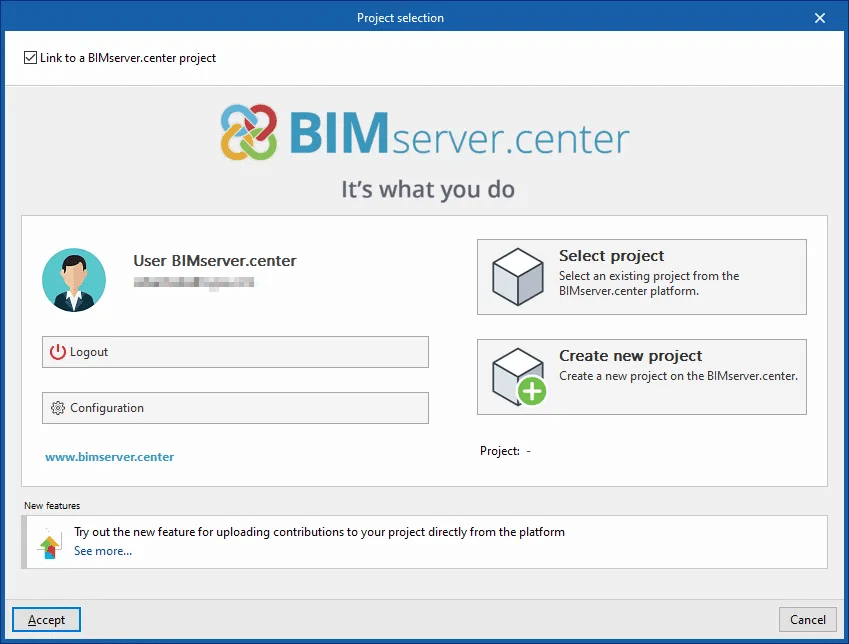Screen dimensions: 849x644
Task: Close the Project selection dialog
Action: click(x=820, y=18)
